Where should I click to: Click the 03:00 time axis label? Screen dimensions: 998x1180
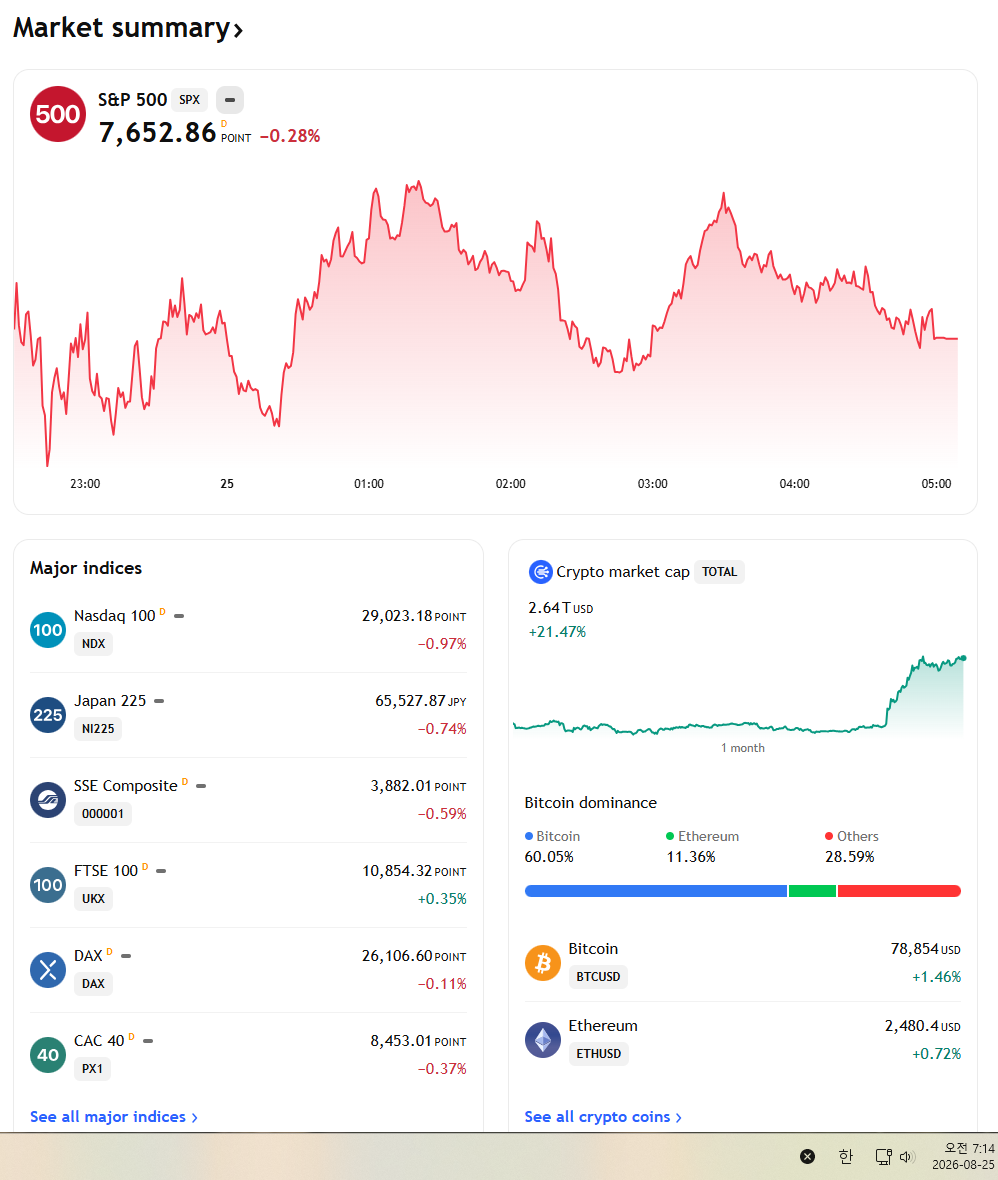coord(653,484)
